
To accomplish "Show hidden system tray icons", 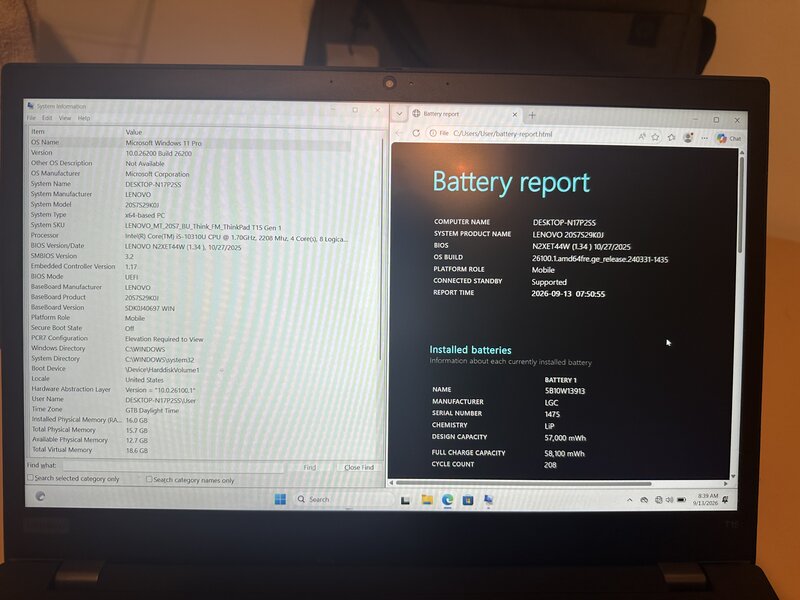I will (630, 500).
